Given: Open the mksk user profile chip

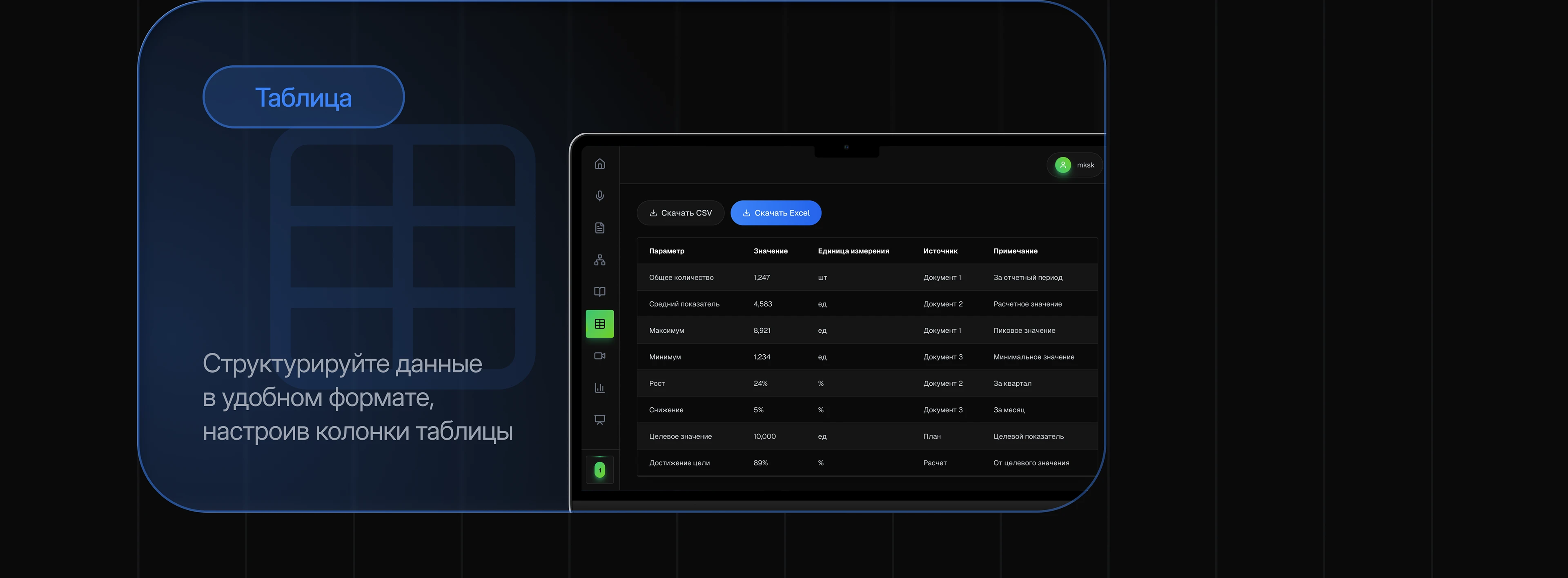Looking at the screenshot, I should coord(1074,165).
